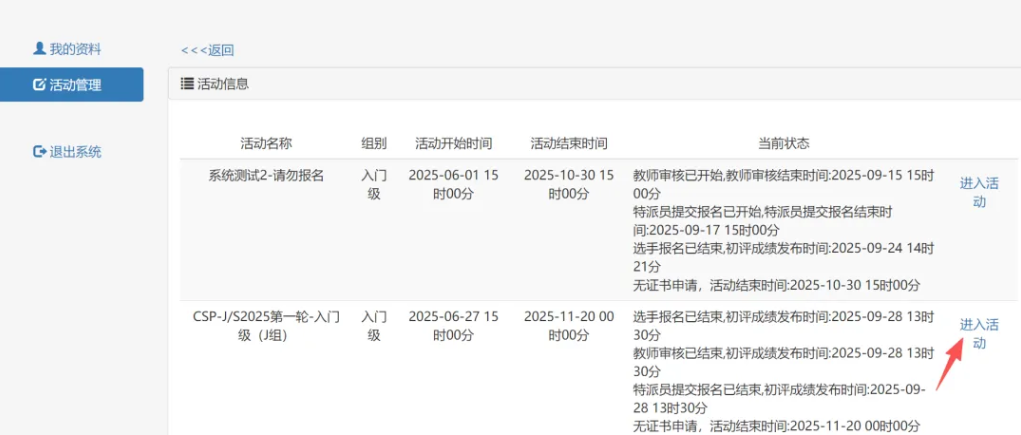
Task: Enter activity for 系统测试2-请勿报名 row
Action: (978, 192)
